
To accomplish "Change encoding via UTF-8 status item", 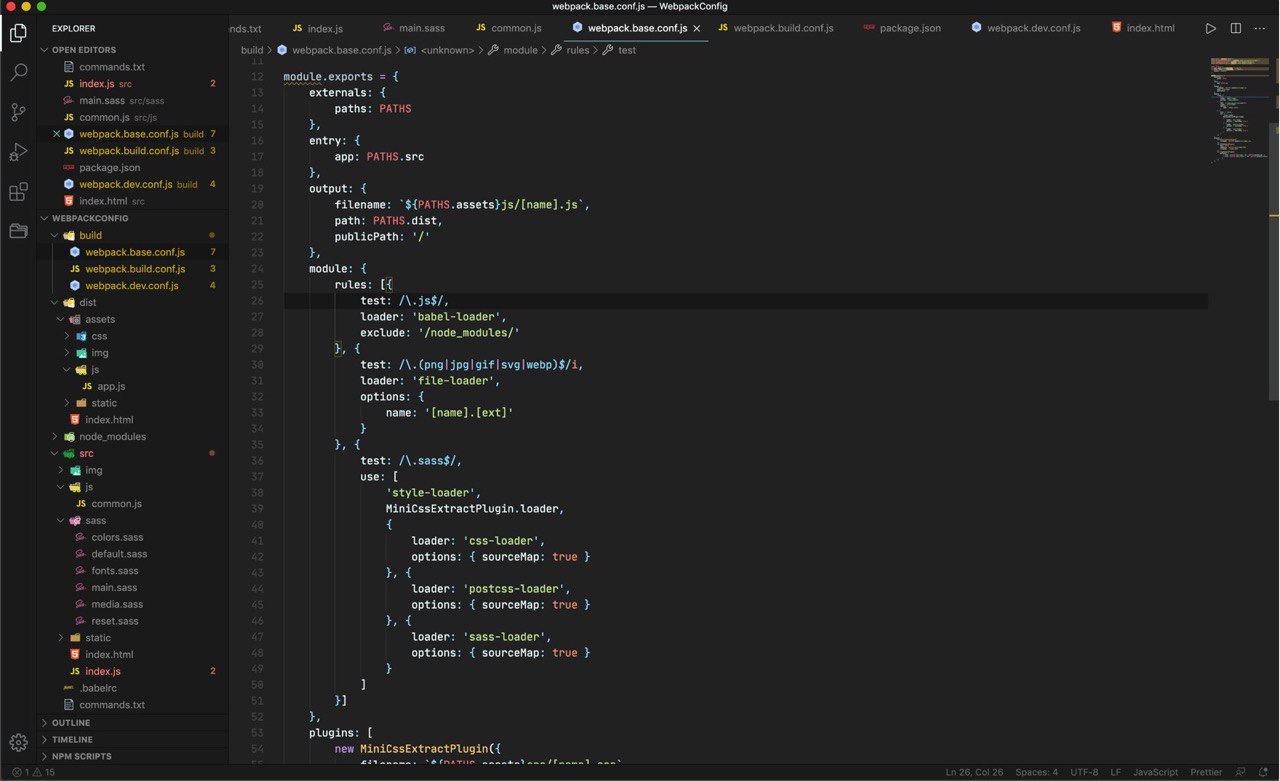I will [x=1085, y=772].
